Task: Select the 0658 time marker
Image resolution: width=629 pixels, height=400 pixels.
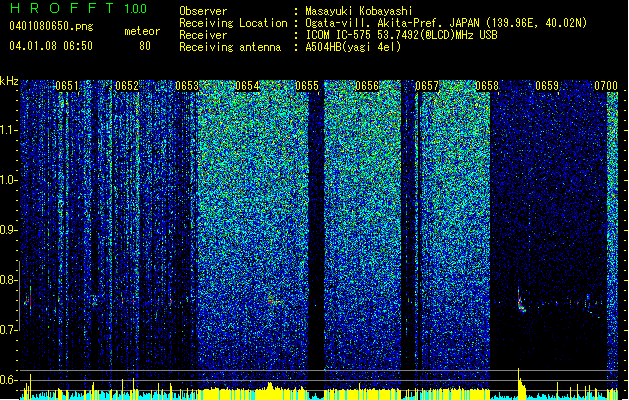Action: coord(487,86)
